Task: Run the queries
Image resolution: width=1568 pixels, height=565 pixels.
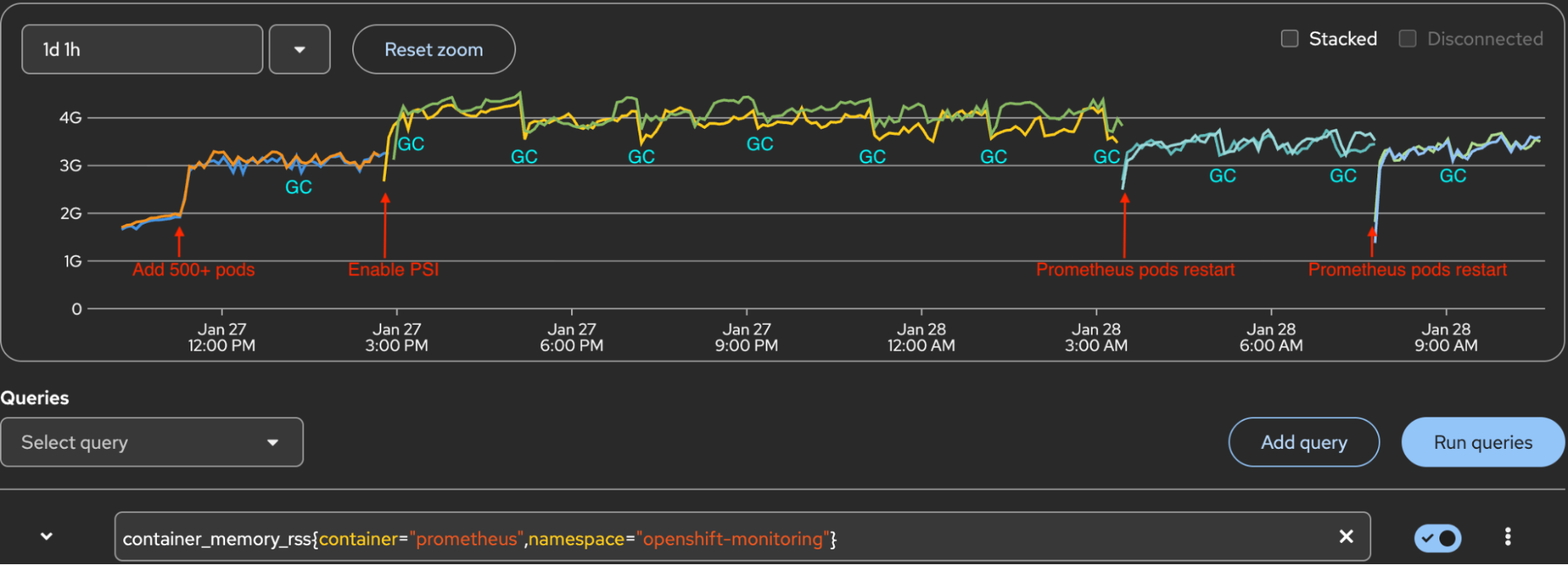Action: pos(1483,443)
